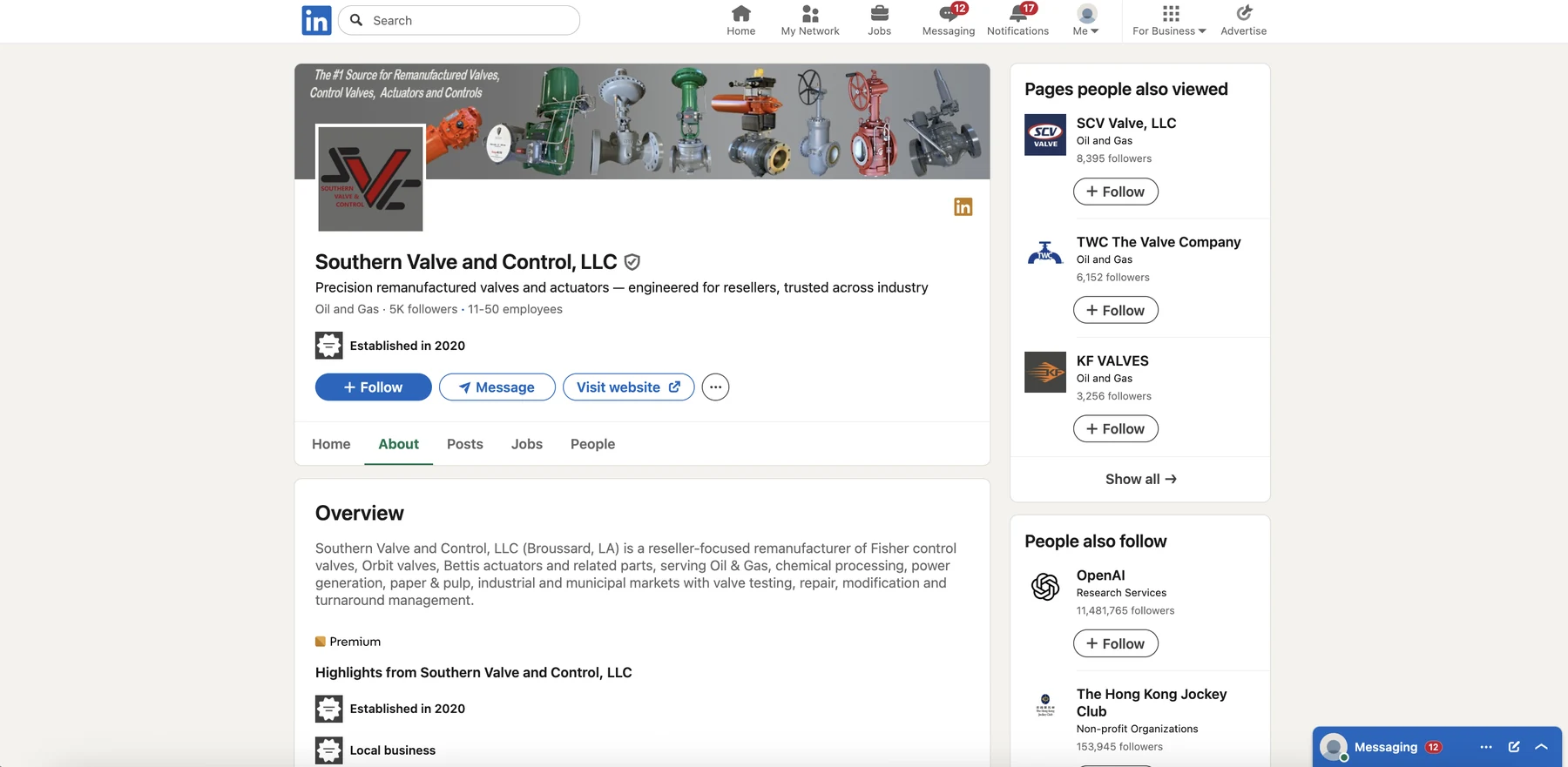
Task: Click 'Pages people also viewed' heading
Action: pyautogui.click(x=1126, y=89)
